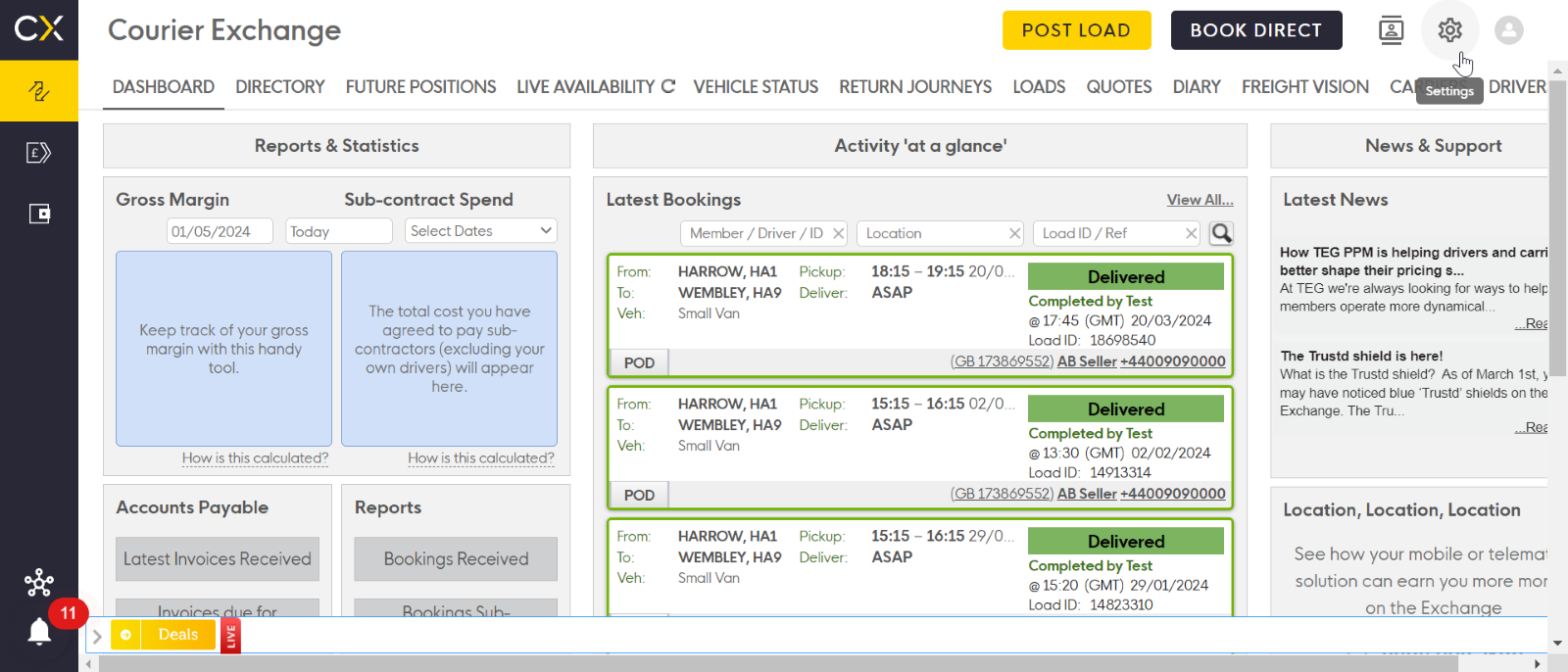Screen dimensions: 1568x672
Task: Open the invoicing pound-sign sidebar icon
Action: pyautogui.click(x=39, y=153)
